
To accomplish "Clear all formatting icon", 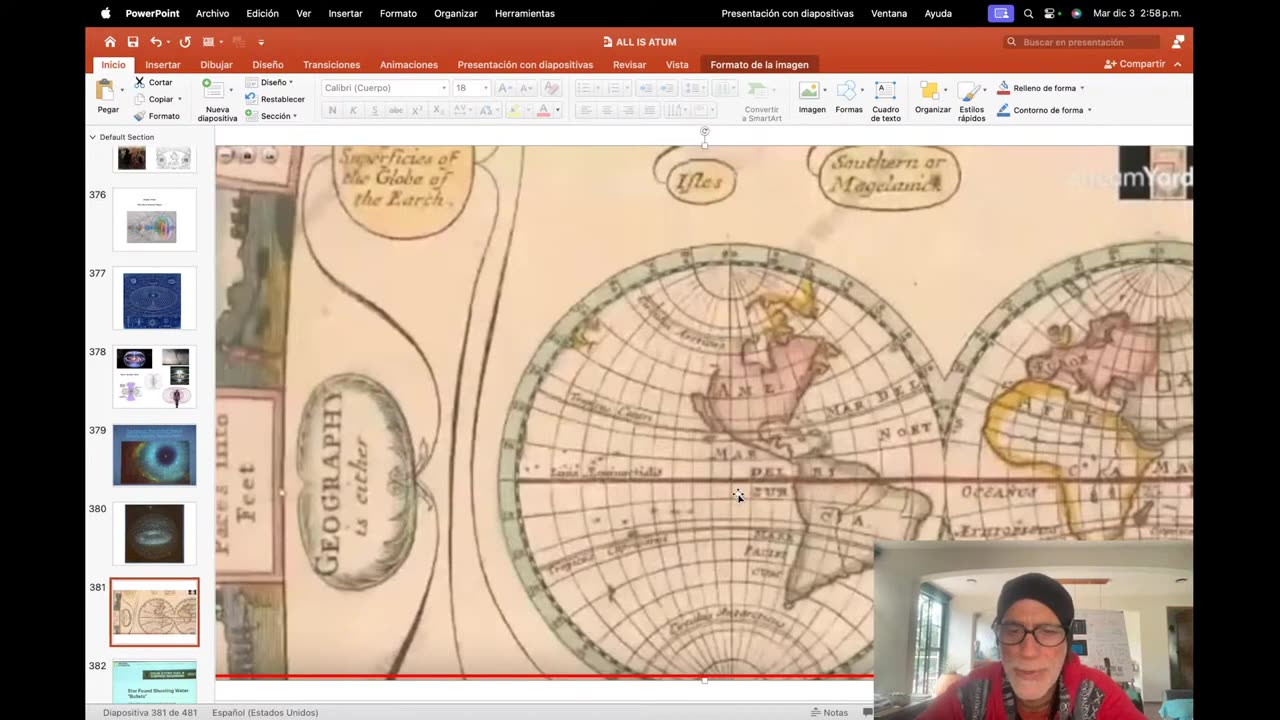I will [551, 88].
